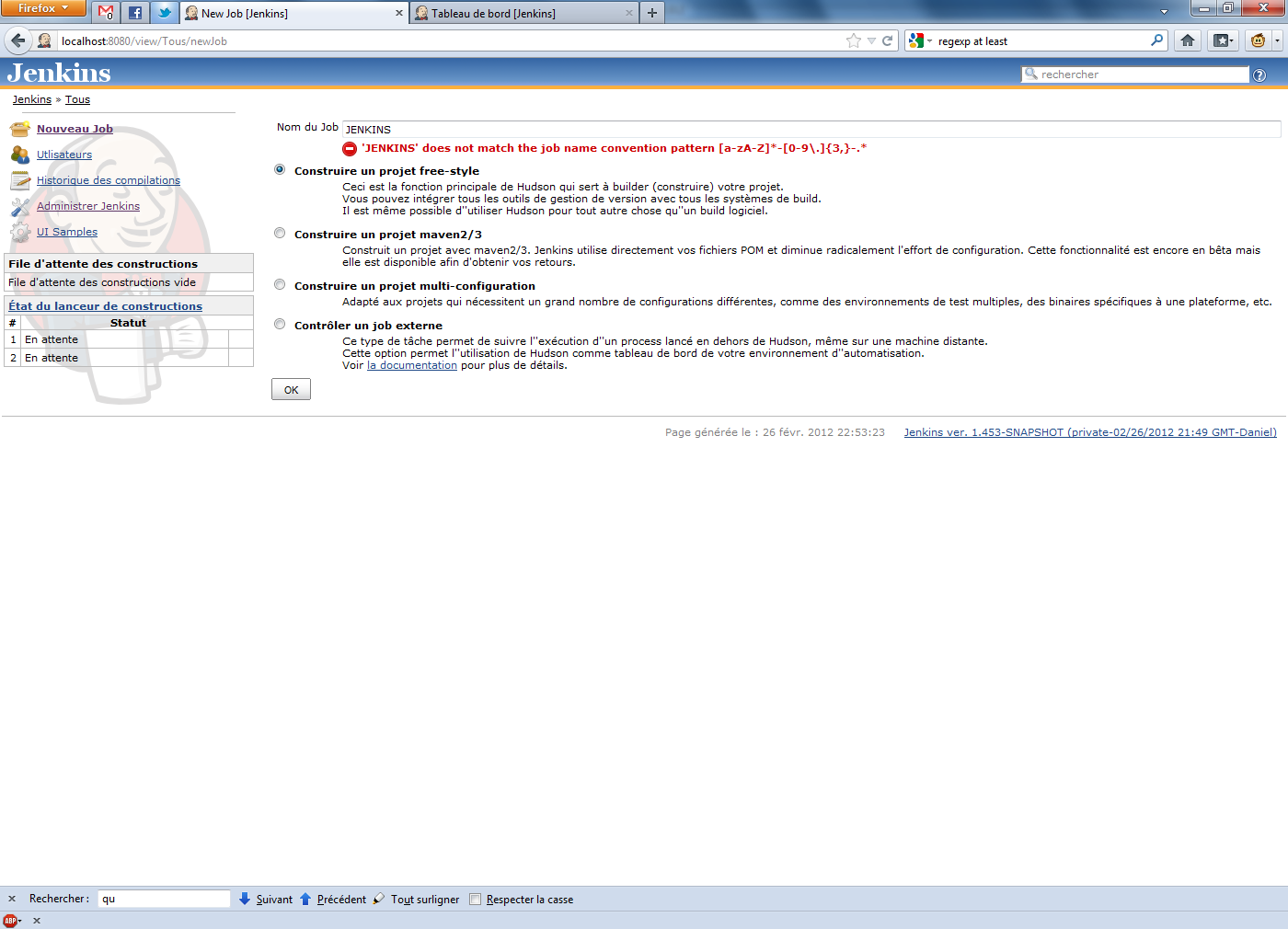Viewport: 1288px width, 929px height.
Task: Click the Nouveau Job folder icon
Action: (20, 129)
